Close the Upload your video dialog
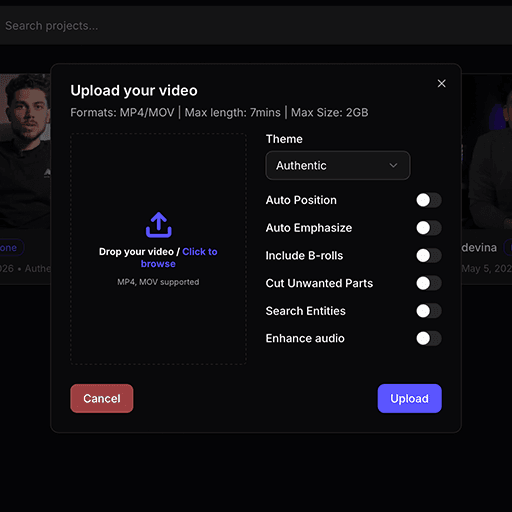 442,83
